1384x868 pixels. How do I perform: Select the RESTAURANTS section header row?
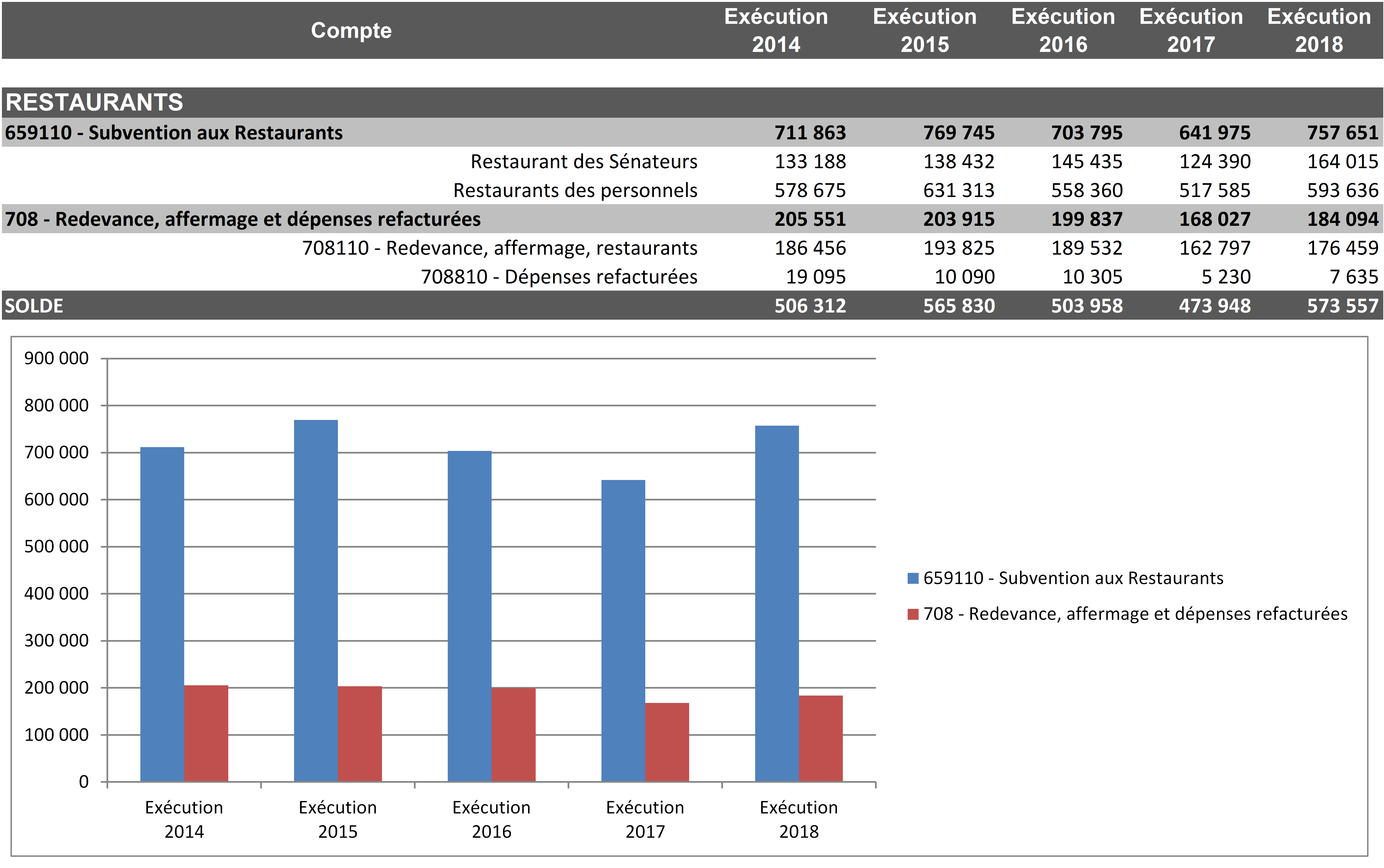[x=94, y=103]
